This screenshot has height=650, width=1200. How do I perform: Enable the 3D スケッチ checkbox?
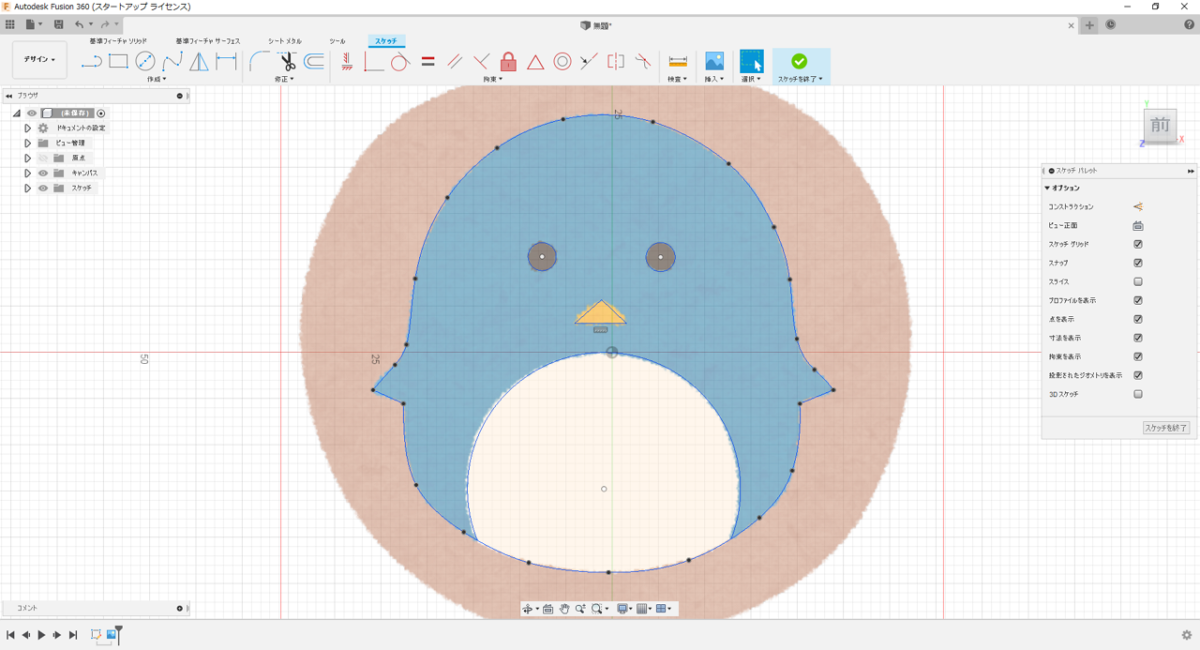pyautogui.click(x=1138, y=394)
